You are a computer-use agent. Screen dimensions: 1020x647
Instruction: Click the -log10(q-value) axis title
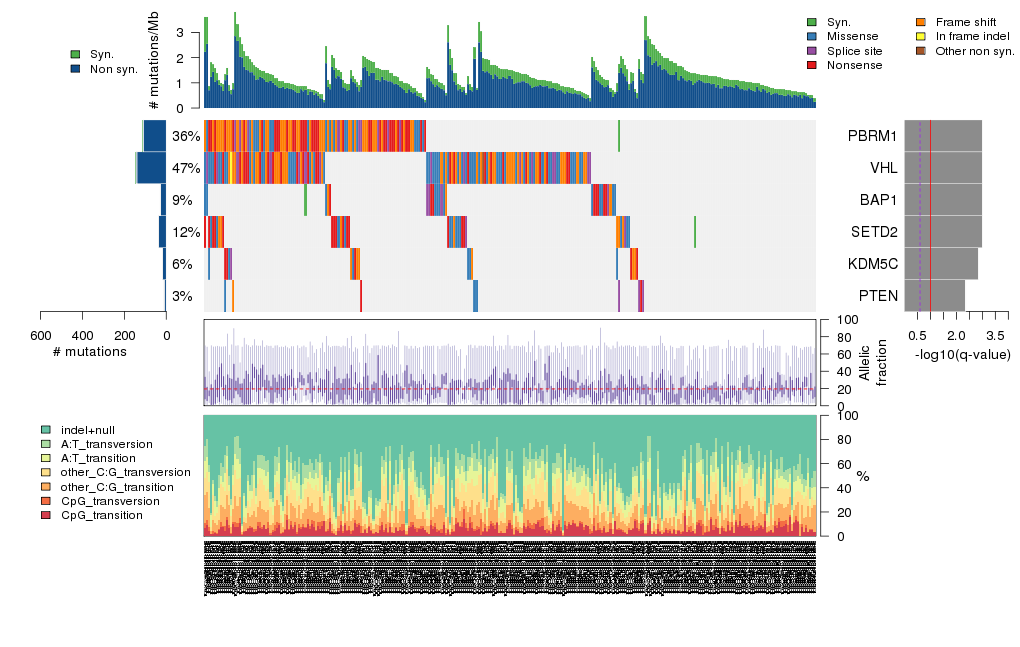962,355
